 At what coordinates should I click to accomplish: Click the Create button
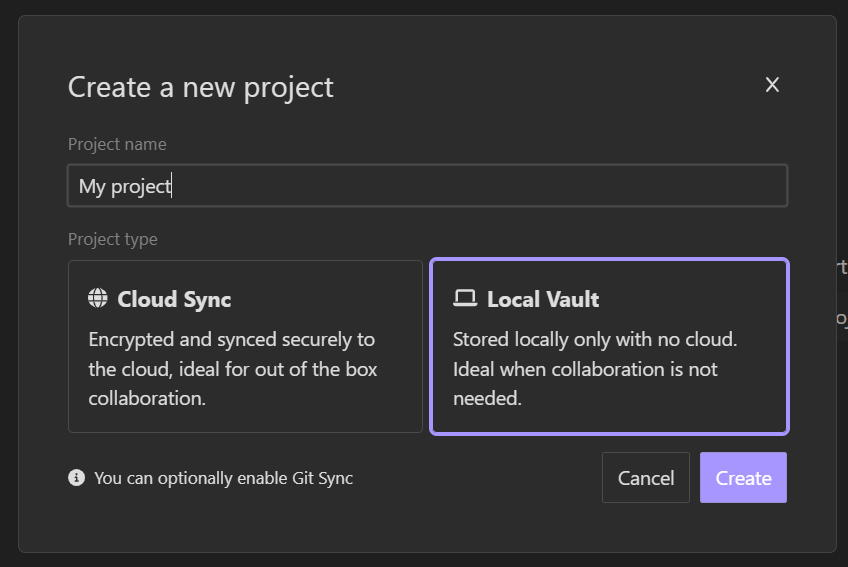743,478
